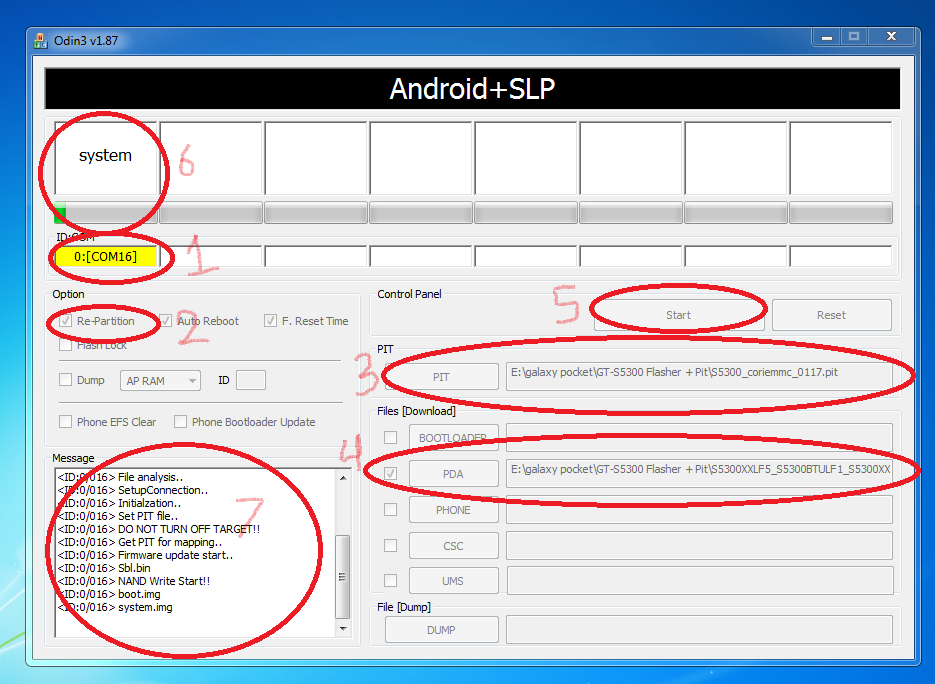Viewport: 935px width, 684px height.
Task: Click the BOOTLOADER file button
Action: 453,438
